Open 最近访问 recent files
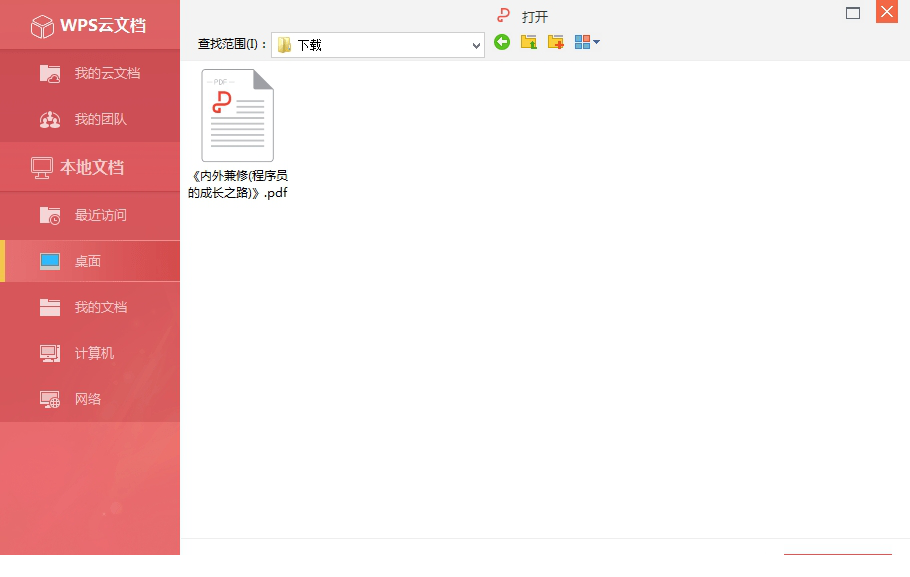 [90, 215]
